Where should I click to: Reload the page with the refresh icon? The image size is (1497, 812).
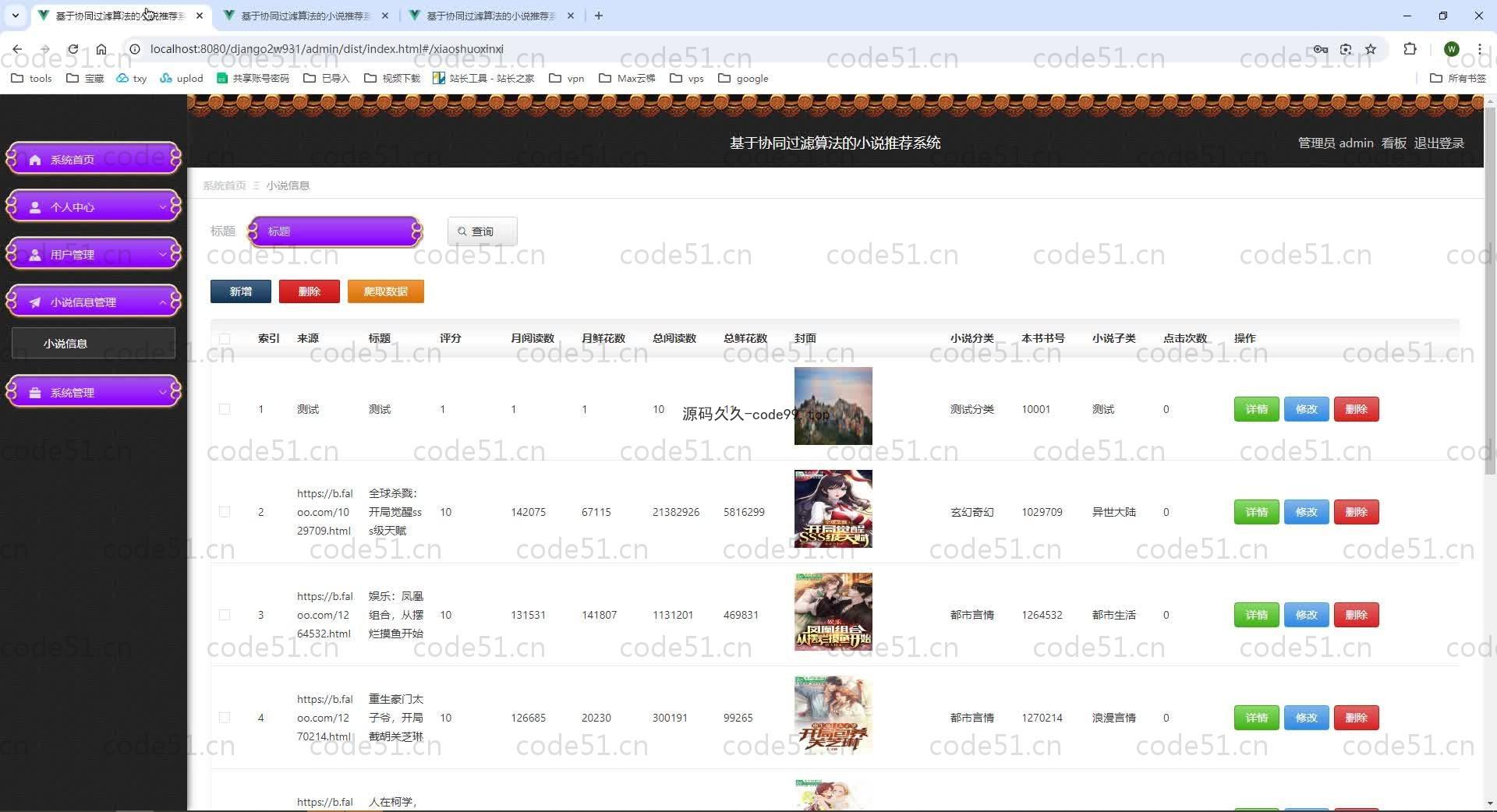73,48
